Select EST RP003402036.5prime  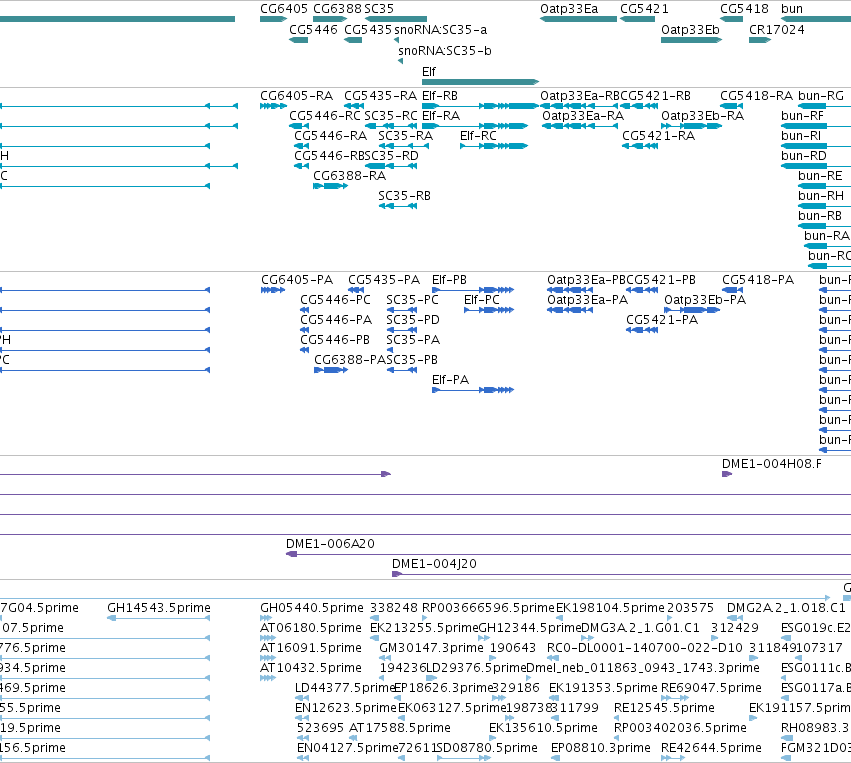click(617, 738)
